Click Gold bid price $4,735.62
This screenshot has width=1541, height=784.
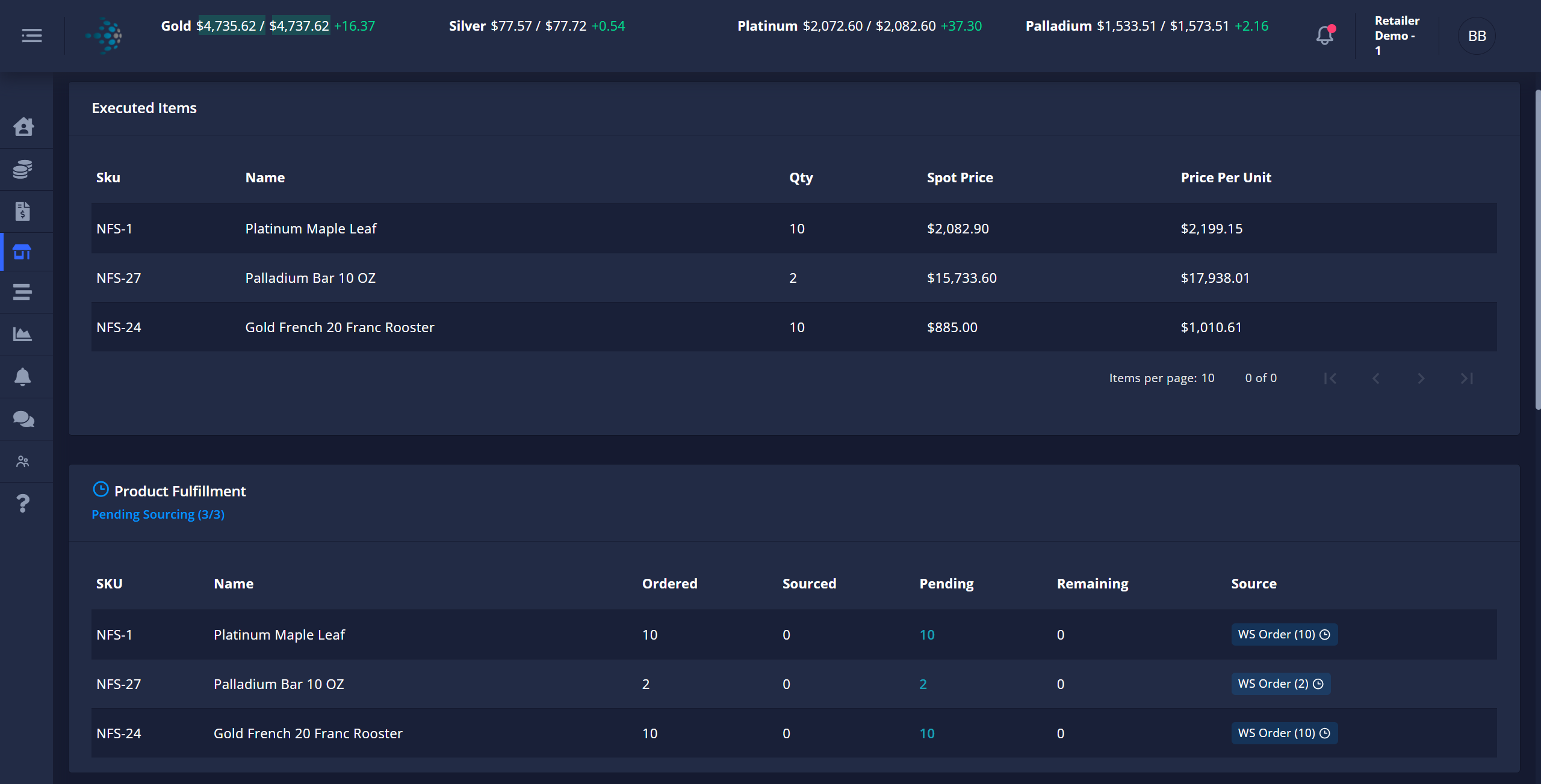[226, 26]
